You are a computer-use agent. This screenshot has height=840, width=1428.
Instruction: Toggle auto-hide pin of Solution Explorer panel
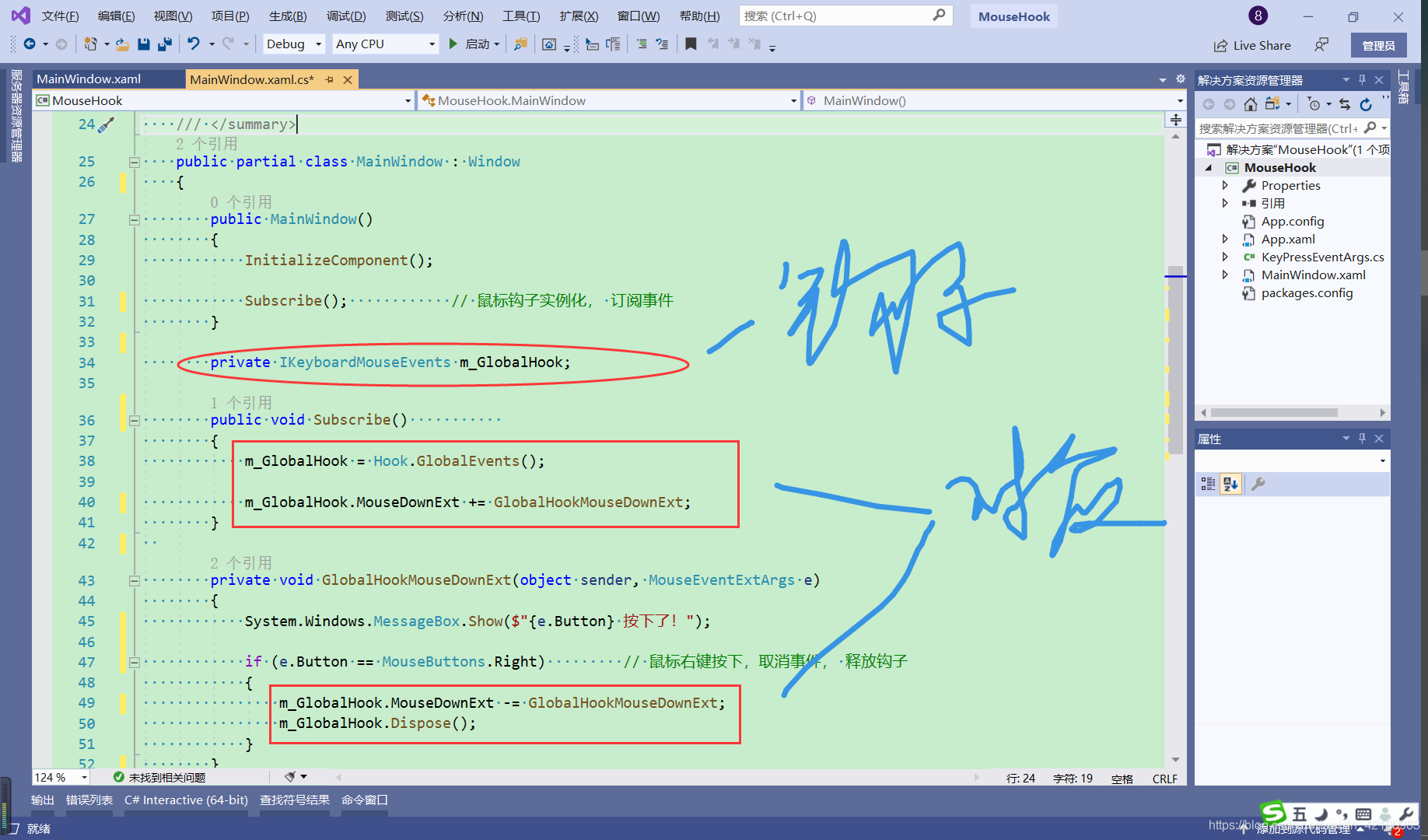click(x=1362, y=80)
